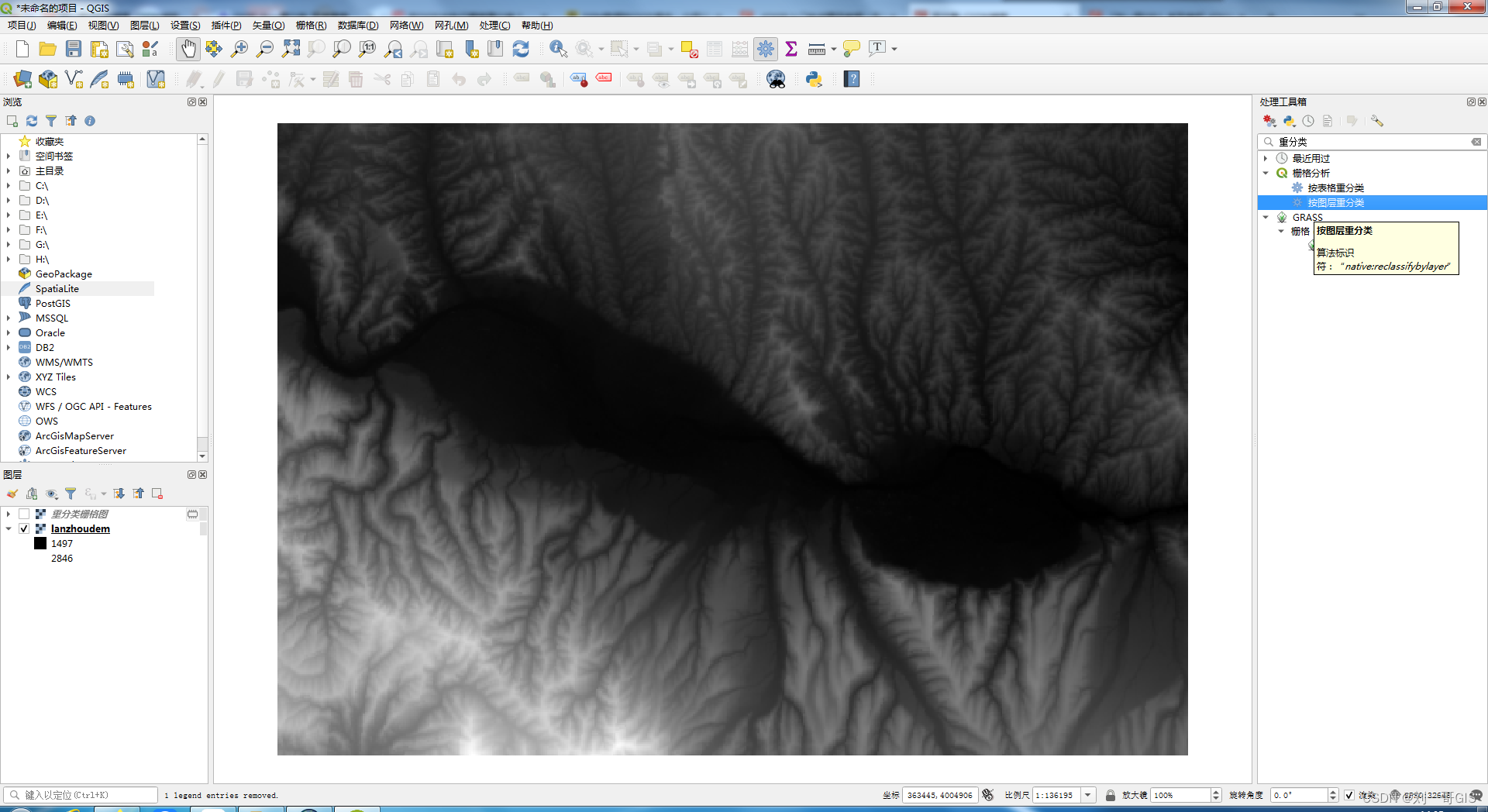
Task: Expand the 重分类栅格图 layer node
Action: pyautogui.click(x=9, y=514)
